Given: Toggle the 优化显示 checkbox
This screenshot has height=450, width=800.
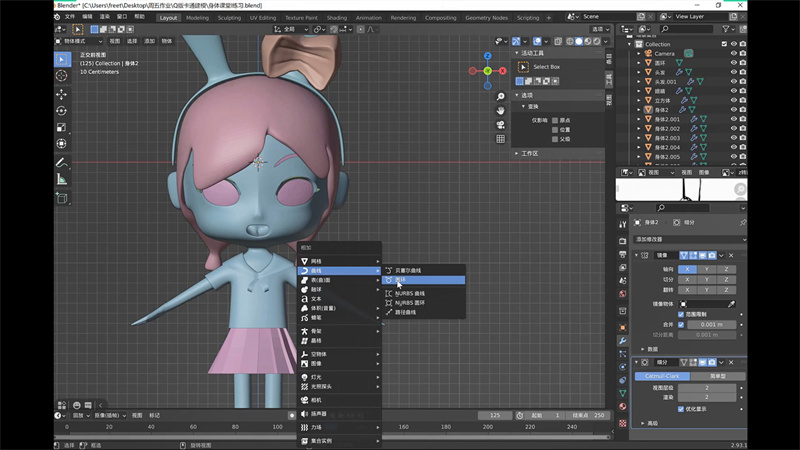Looking at the screenshot, I should pos(681,409).
